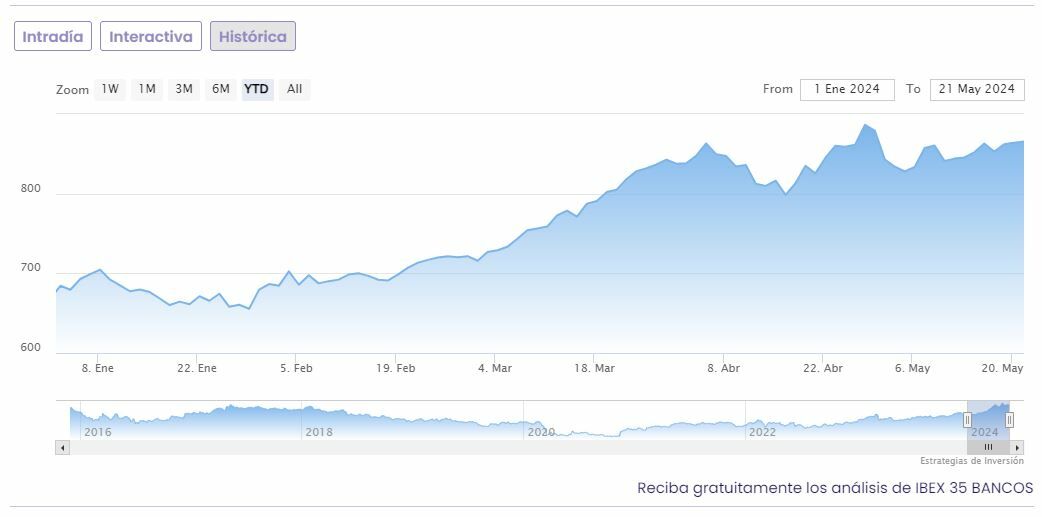Choose the 6M zoom option

tap(221, 89)
